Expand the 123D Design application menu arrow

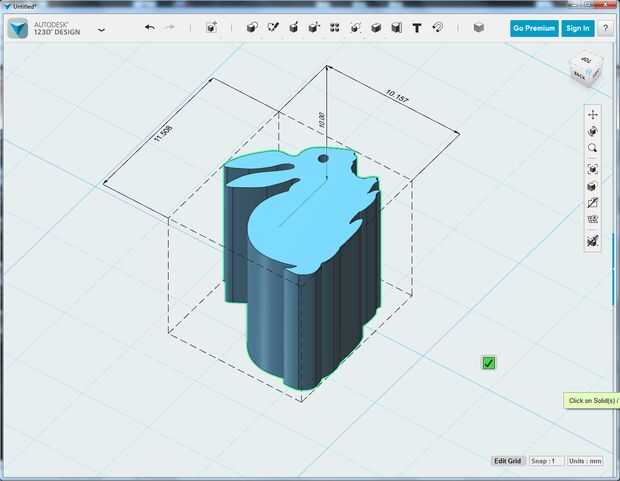tap(101, 30)
